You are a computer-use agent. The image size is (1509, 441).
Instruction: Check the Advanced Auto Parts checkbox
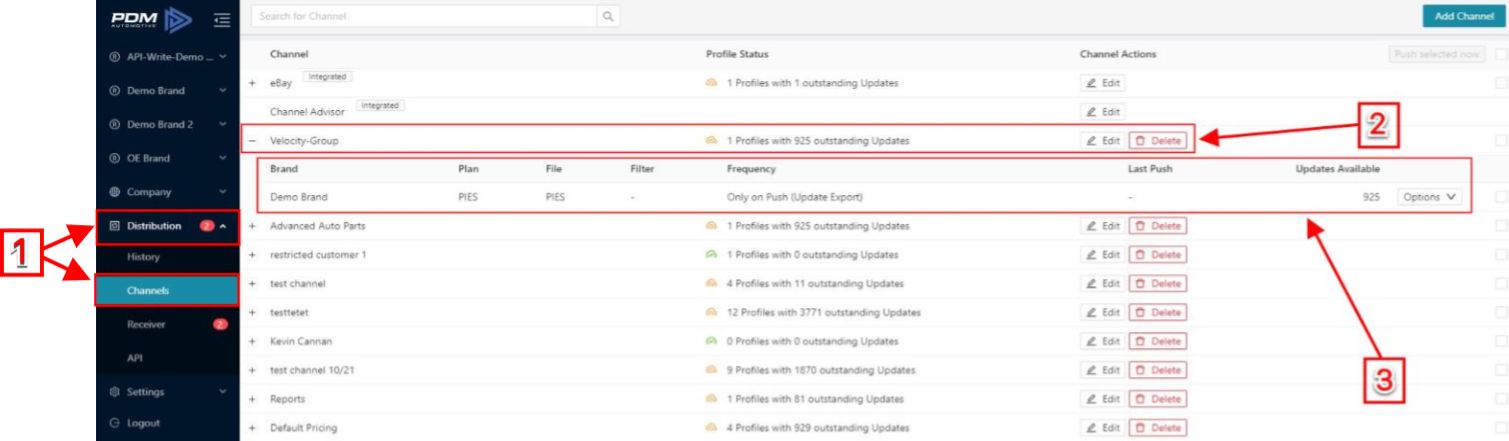coord(1501,226)
